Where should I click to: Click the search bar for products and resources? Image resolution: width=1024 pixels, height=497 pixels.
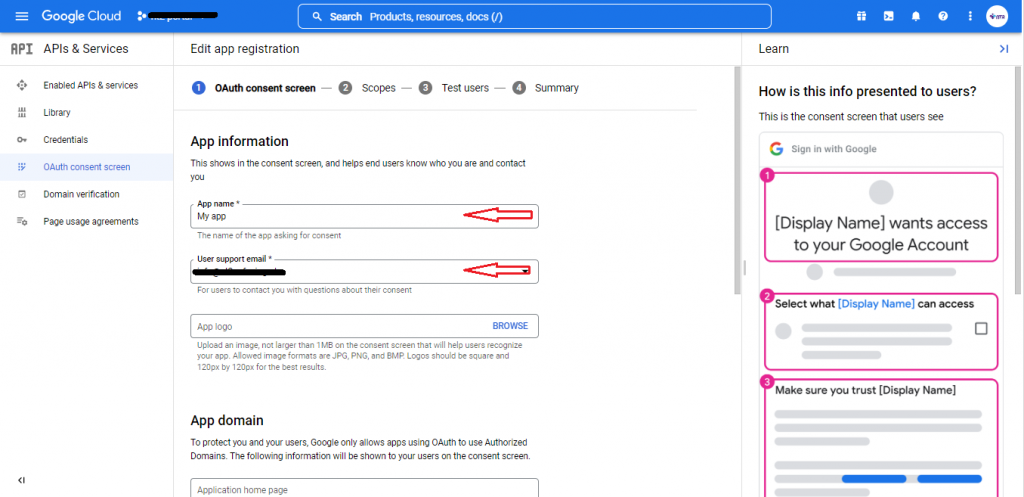(x=534, y=16)
